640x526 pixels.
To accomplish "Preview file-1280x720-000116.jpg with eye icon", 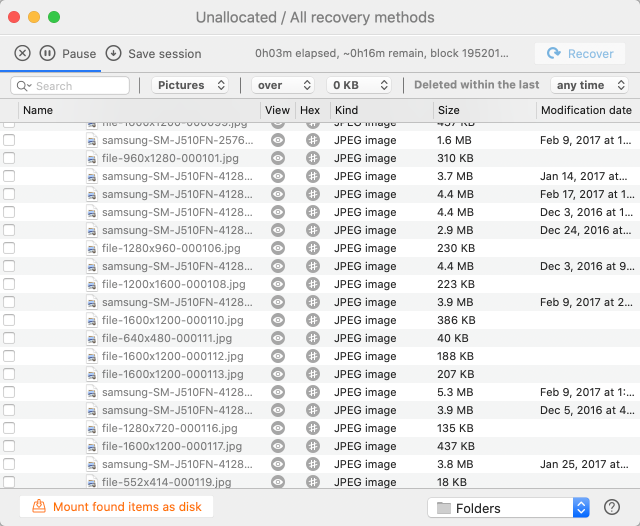I will (278, 428).
